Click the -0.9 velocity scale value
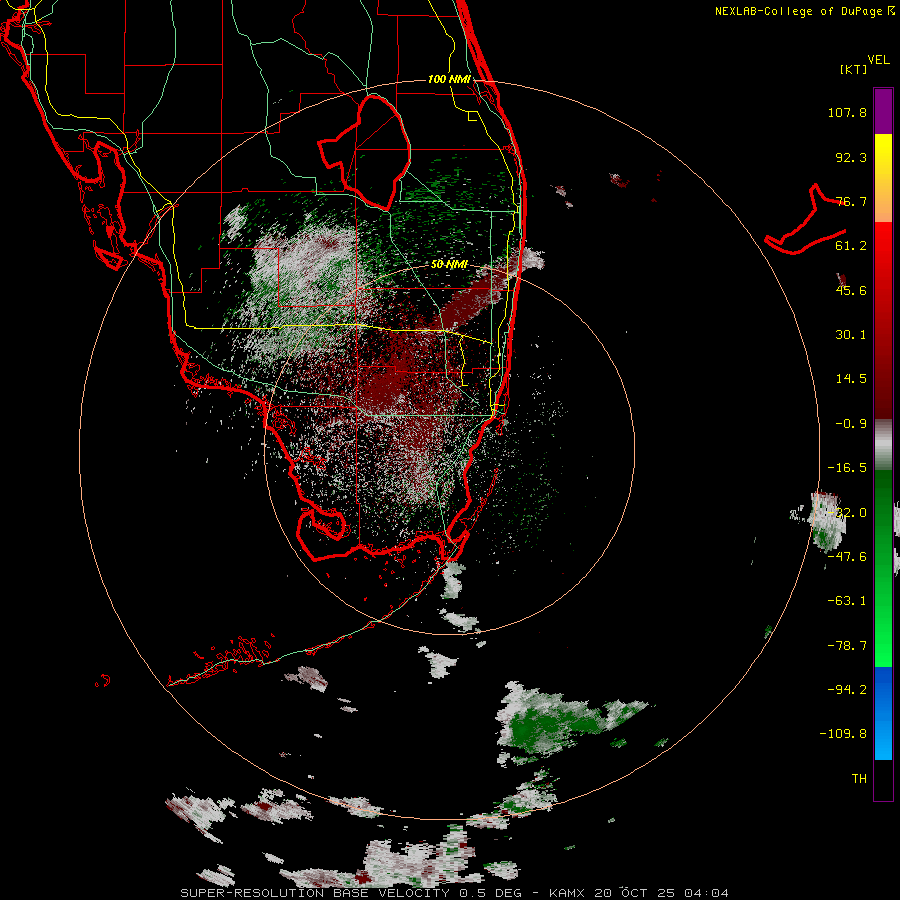 (x=851, y=424)
